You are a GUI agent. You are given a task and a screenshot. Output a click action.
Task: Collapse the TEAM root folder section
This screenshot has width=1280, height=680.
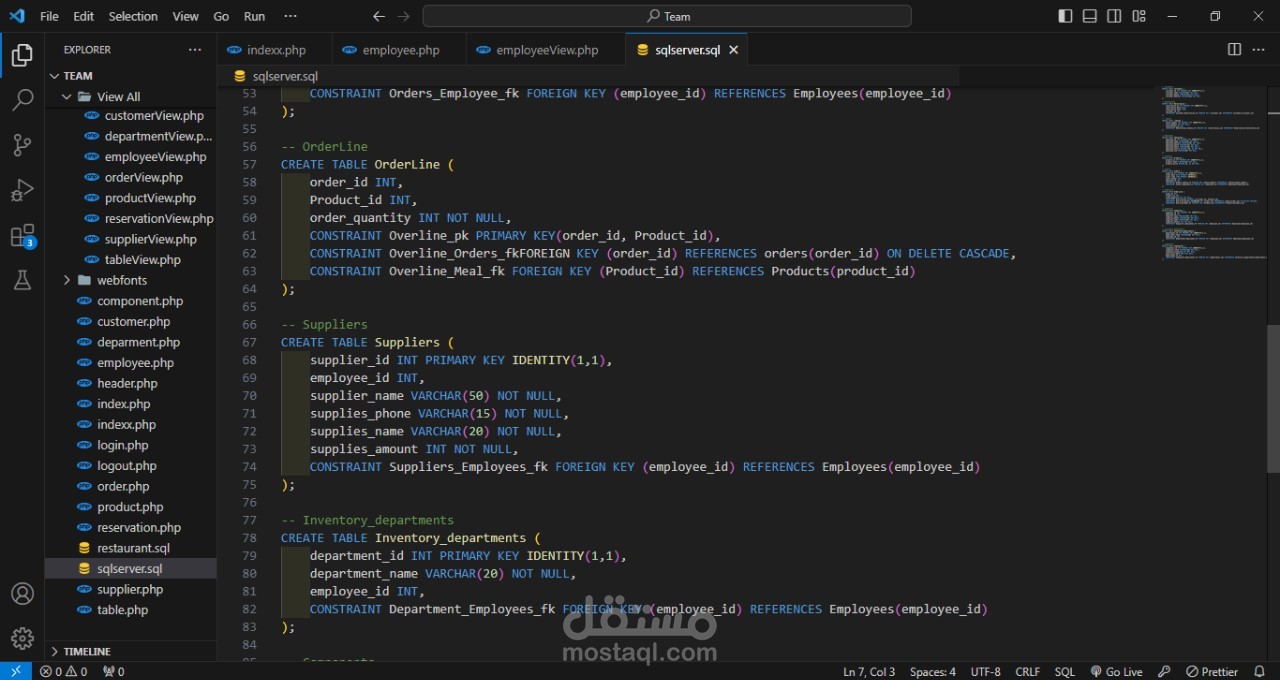pos(130,76)
